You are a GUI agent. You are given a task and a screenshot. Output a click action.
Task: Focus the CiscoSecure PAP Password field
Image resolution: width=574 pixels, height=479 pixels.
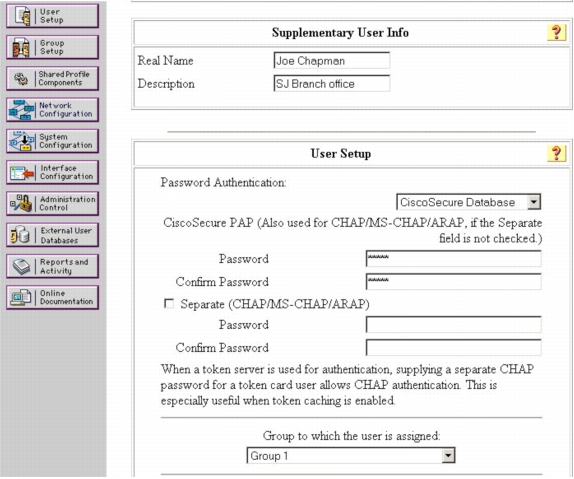tap(454, 259)
